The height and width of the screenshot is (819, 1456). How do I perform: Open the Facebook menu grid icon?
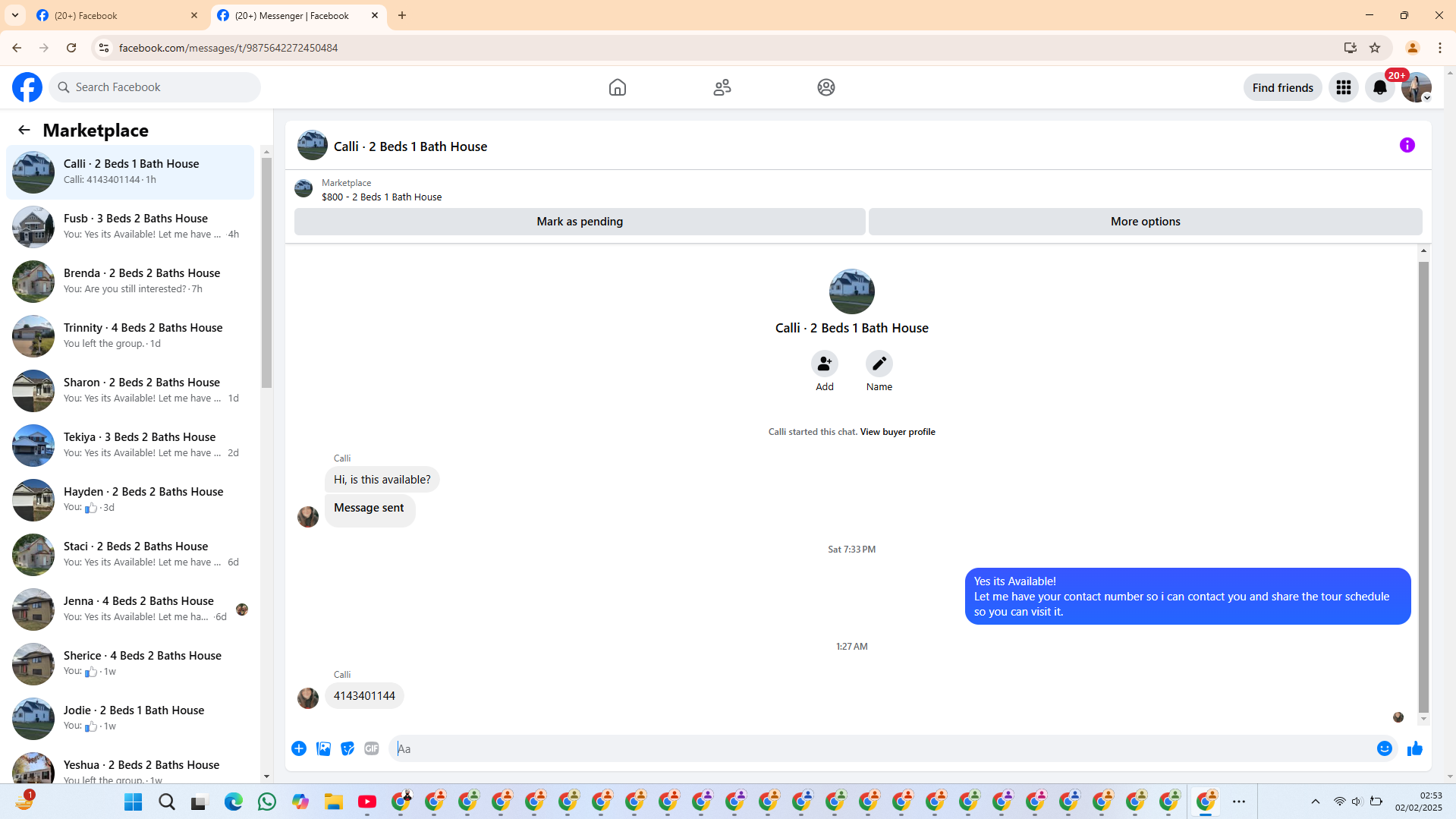click(1344, 87)
